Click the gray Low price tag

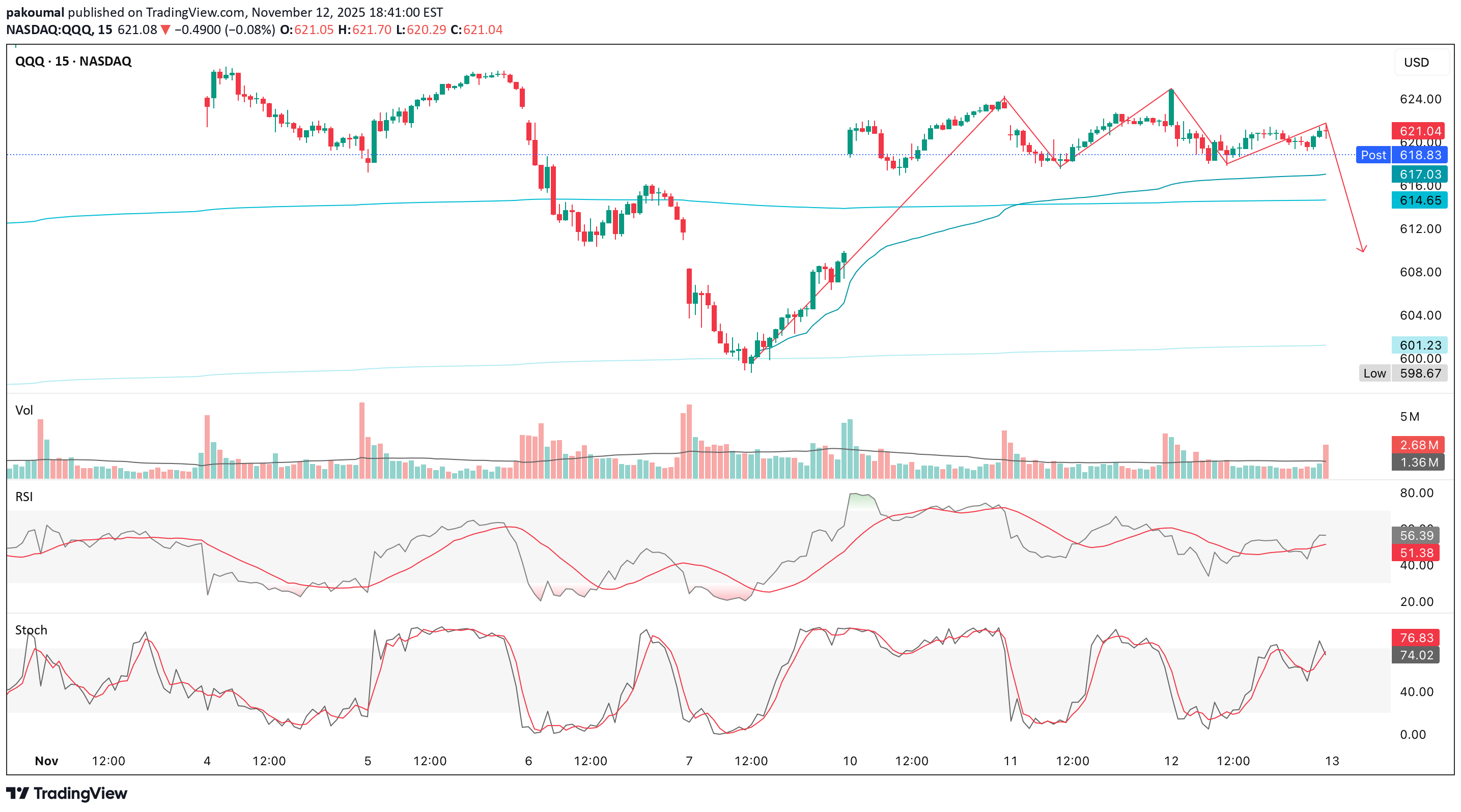coord(1374,373)
